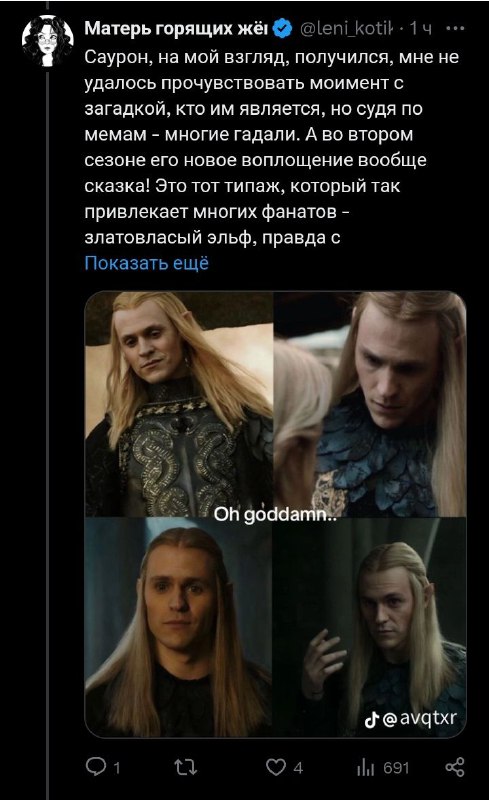Open the 1 ч timestamp link
489x800 pixels.
point(421,29)
